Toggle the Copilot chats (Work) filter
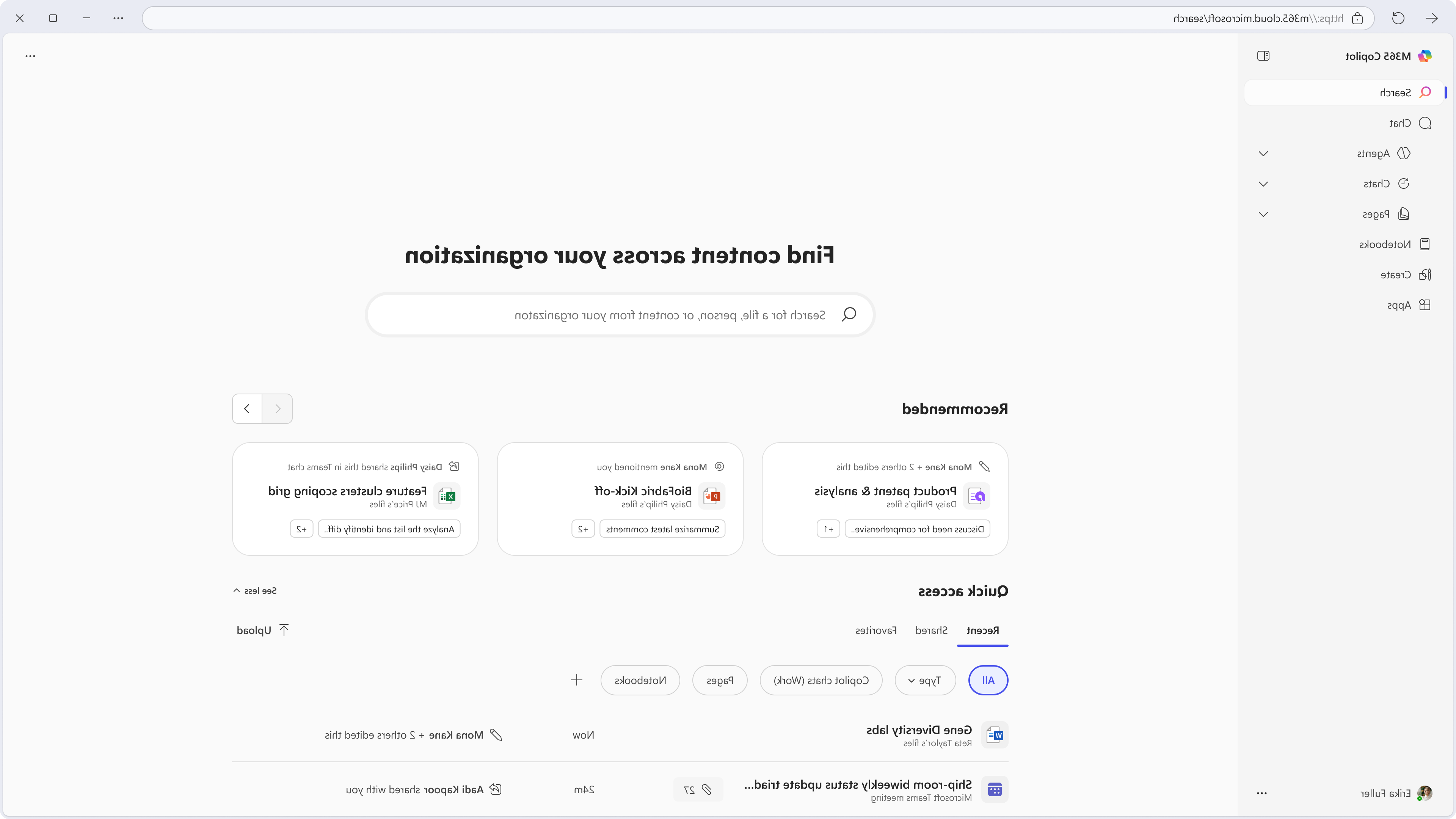The width and height of the screenshot is (1456, 819). [821, 681]
